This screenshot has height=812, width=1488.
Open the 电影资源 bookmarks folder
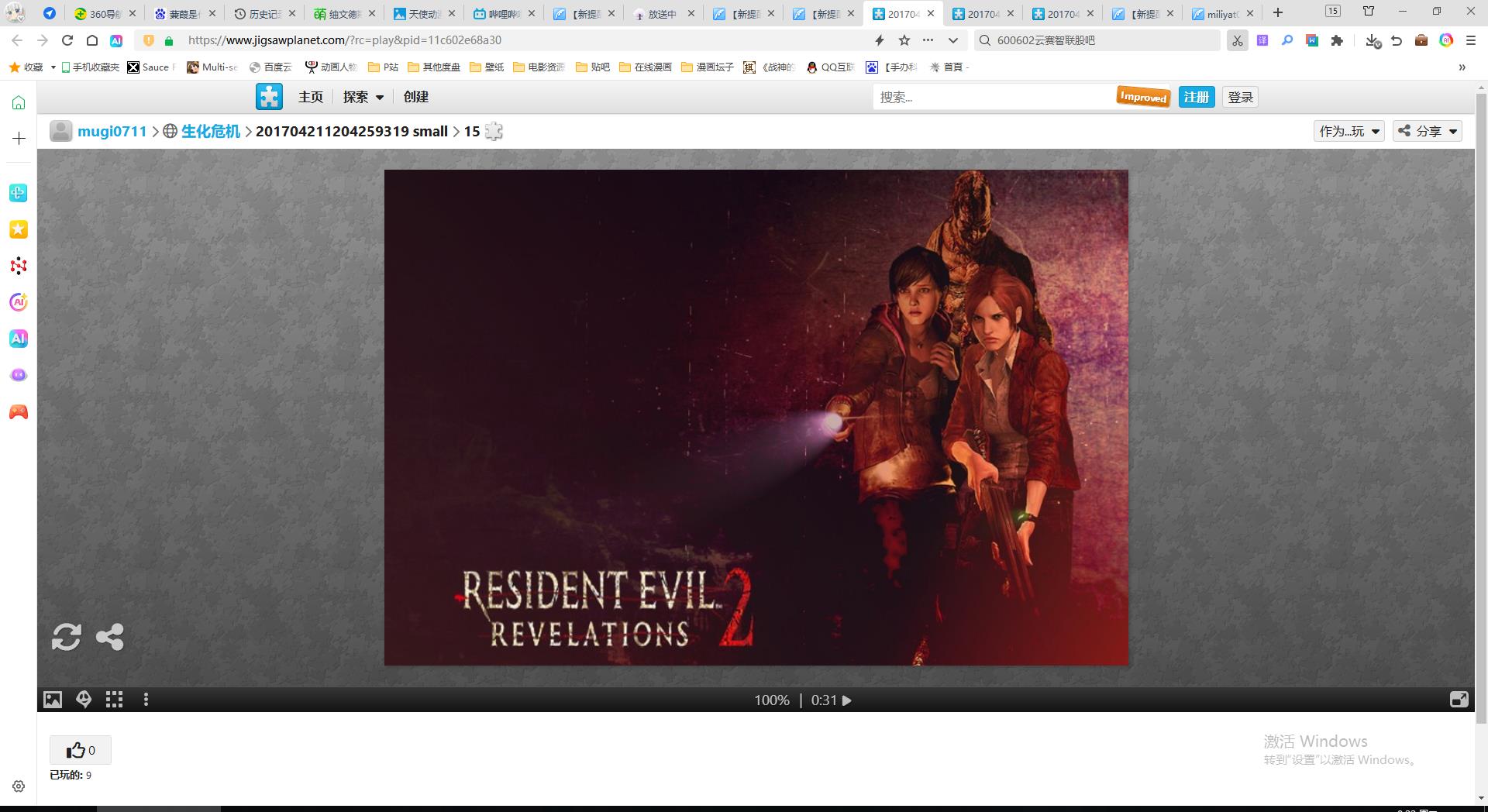(x=539, y=67)
